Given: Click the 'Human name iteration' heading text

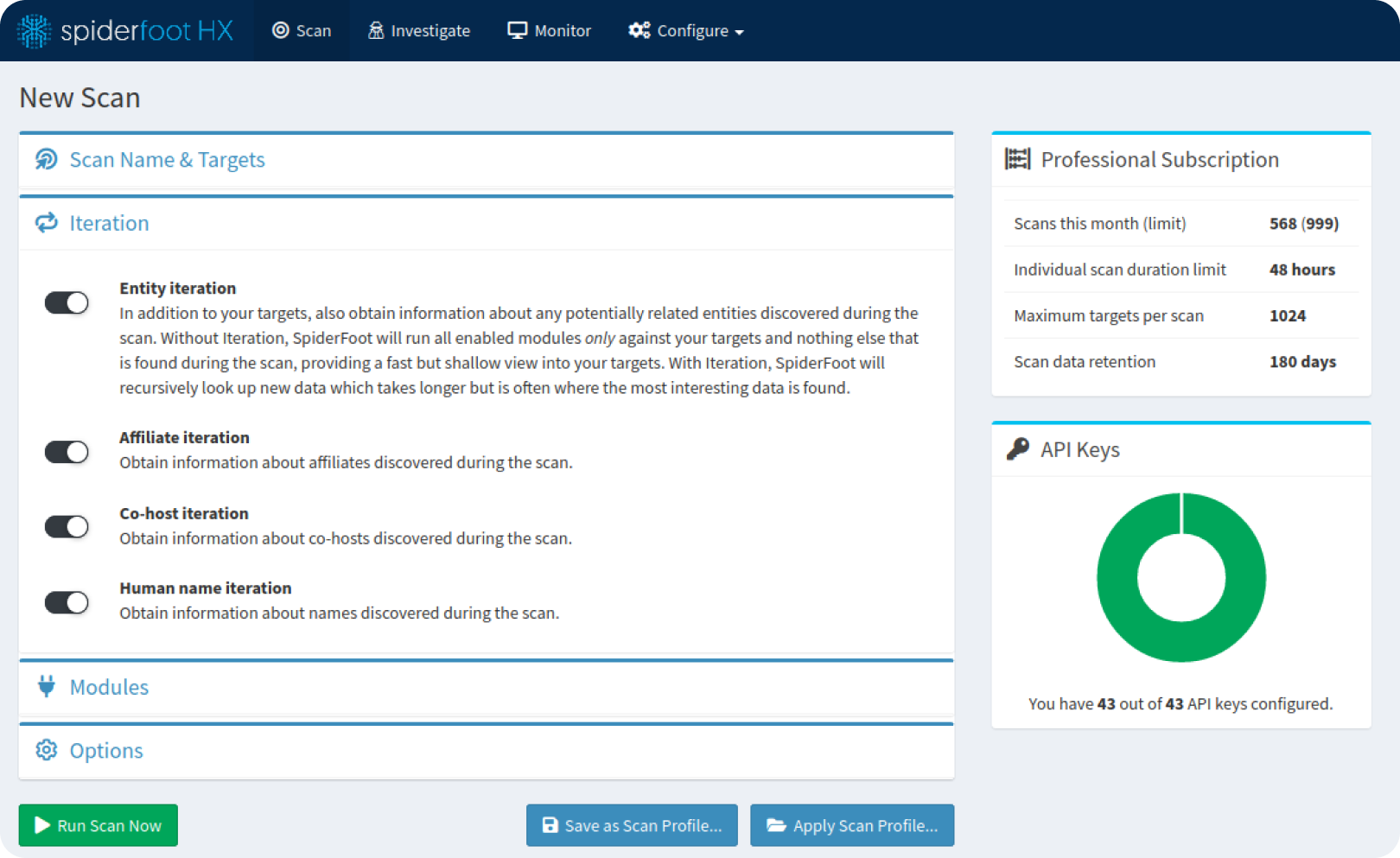Looking at the screenshot, I should pos(206,588).
